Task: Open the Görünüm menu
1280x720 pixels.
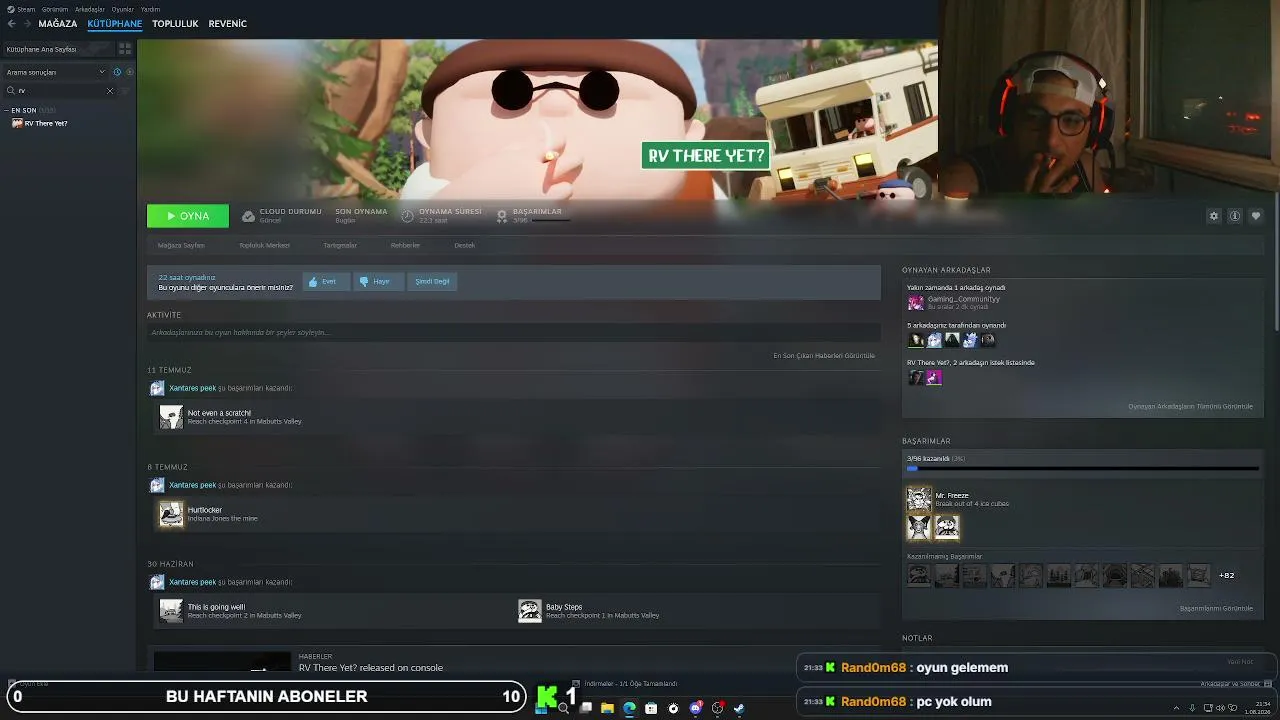Action: tap(55, 9)
